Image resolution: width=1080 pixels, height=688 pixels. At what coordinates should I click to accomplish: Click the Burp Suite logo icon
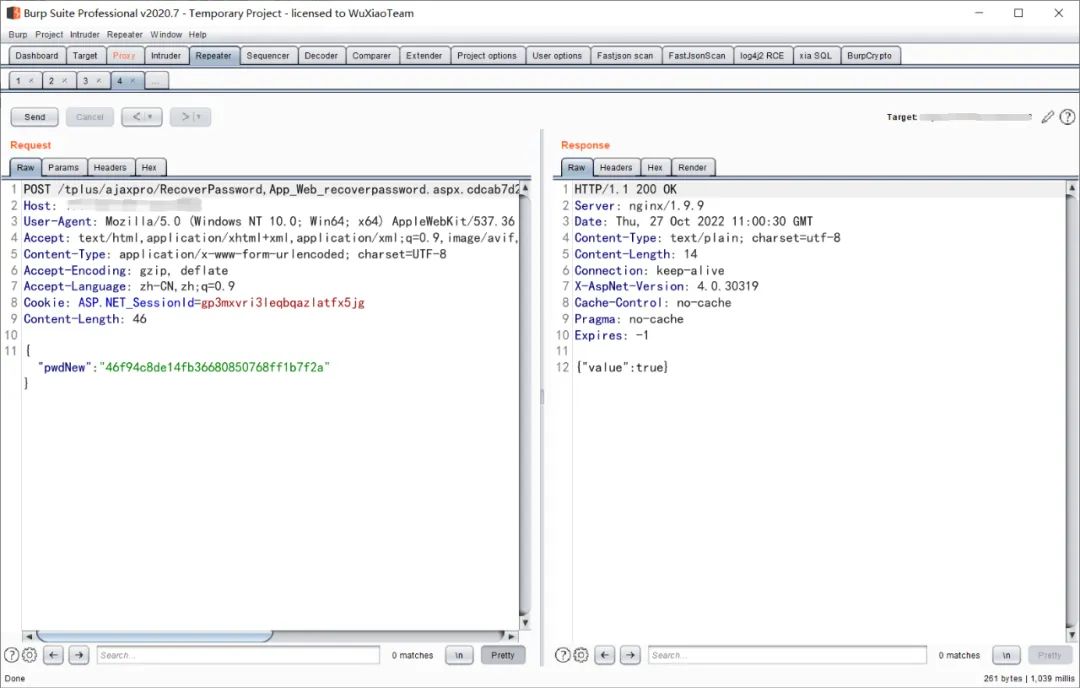(x=13, y=12)
